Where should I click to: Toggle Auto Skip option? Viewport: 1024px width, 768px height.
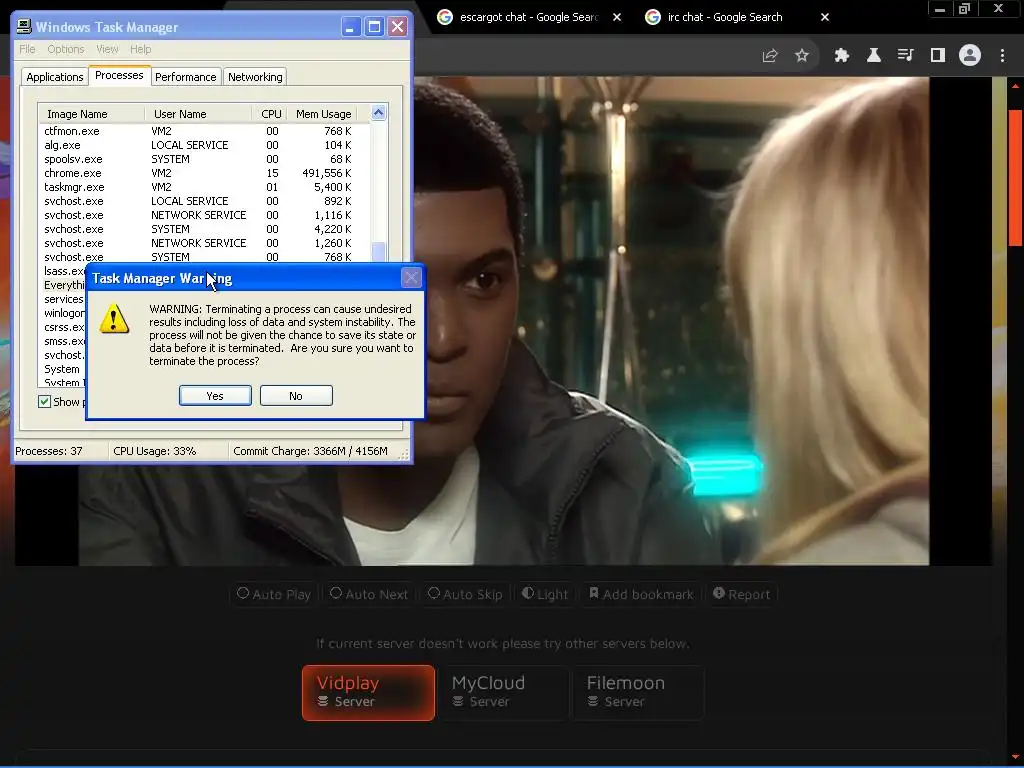pos(465,594)
